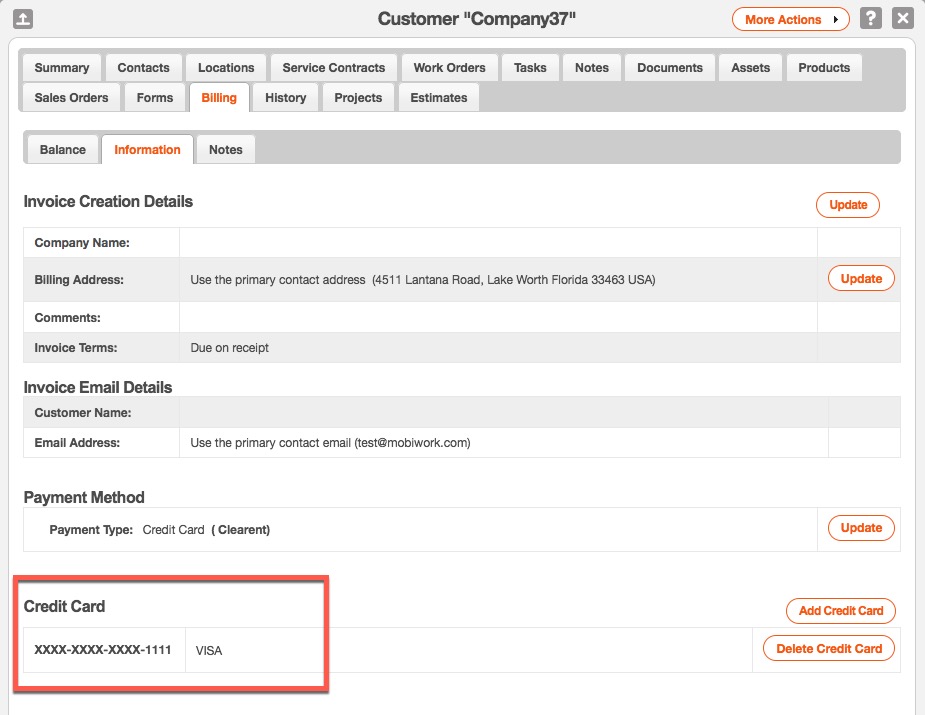
Task: Close the Customer Company37 dialog
Action: (903, 19)
